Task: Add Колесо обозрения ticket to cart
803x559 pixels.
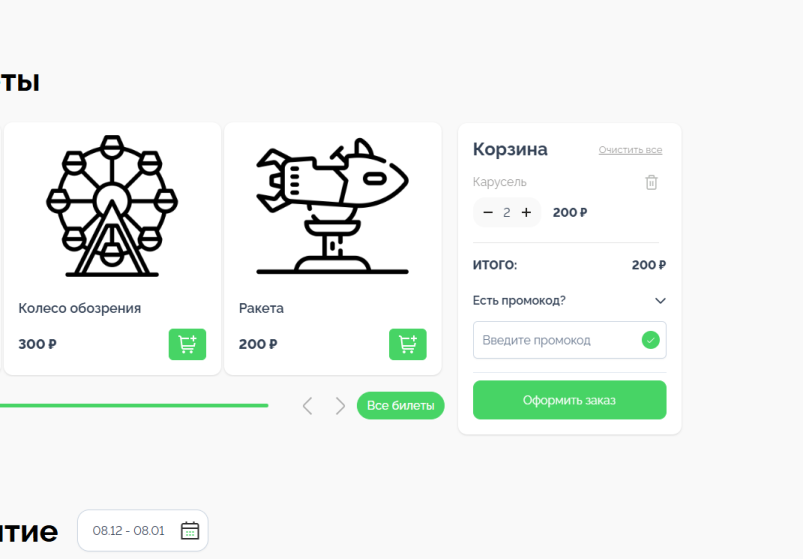Action: pos(187,344)
